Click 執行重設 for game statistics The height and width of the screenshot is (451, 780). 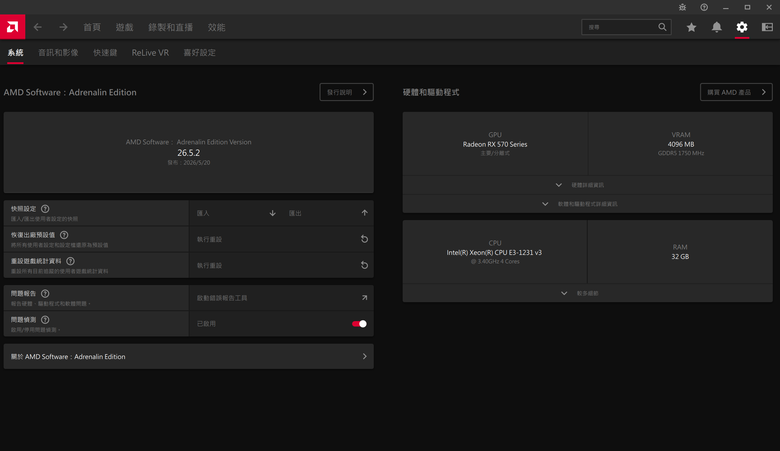click(x=209, y=266)
